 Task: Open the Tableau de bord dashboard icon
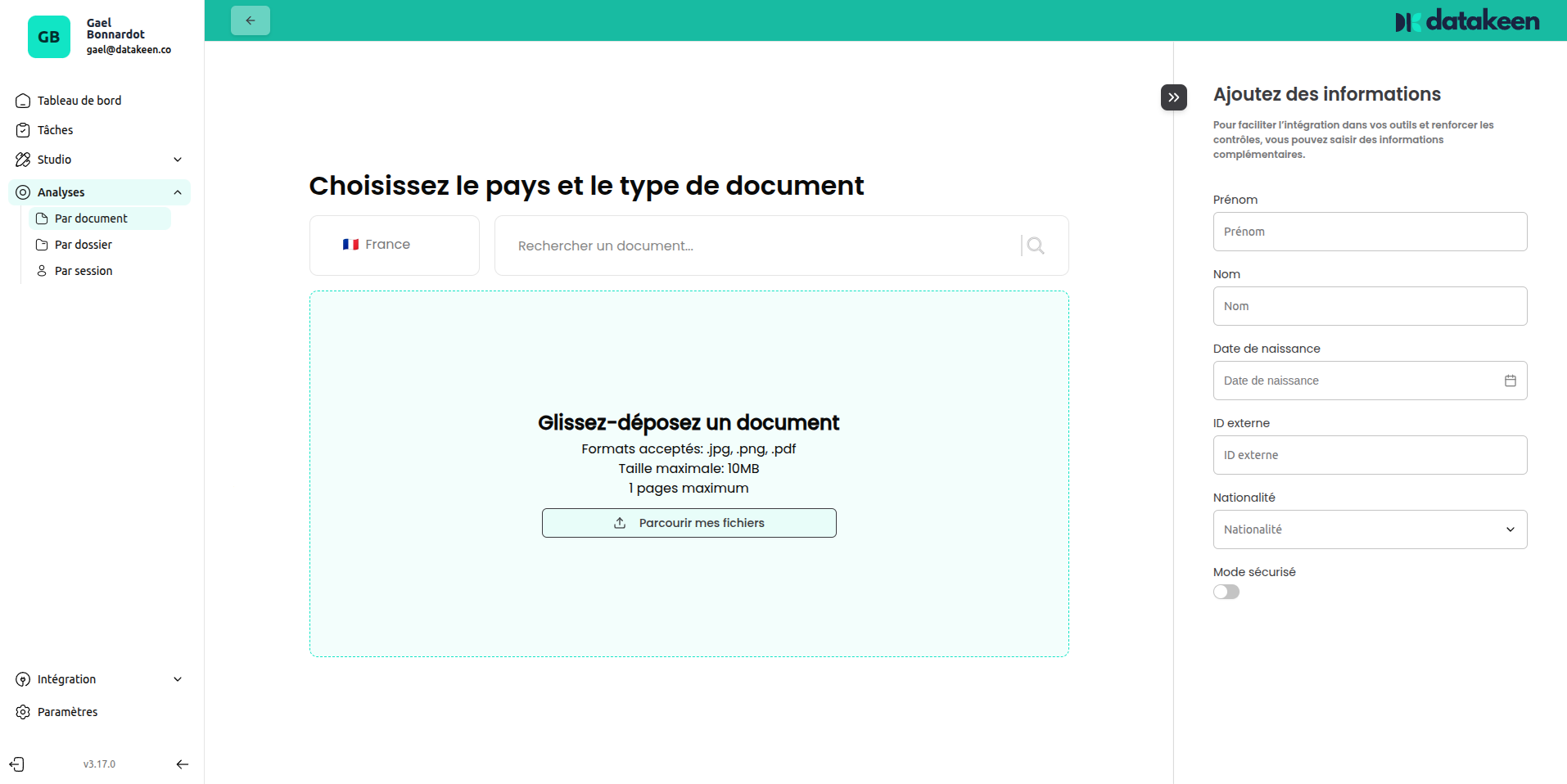coord(22,100)
